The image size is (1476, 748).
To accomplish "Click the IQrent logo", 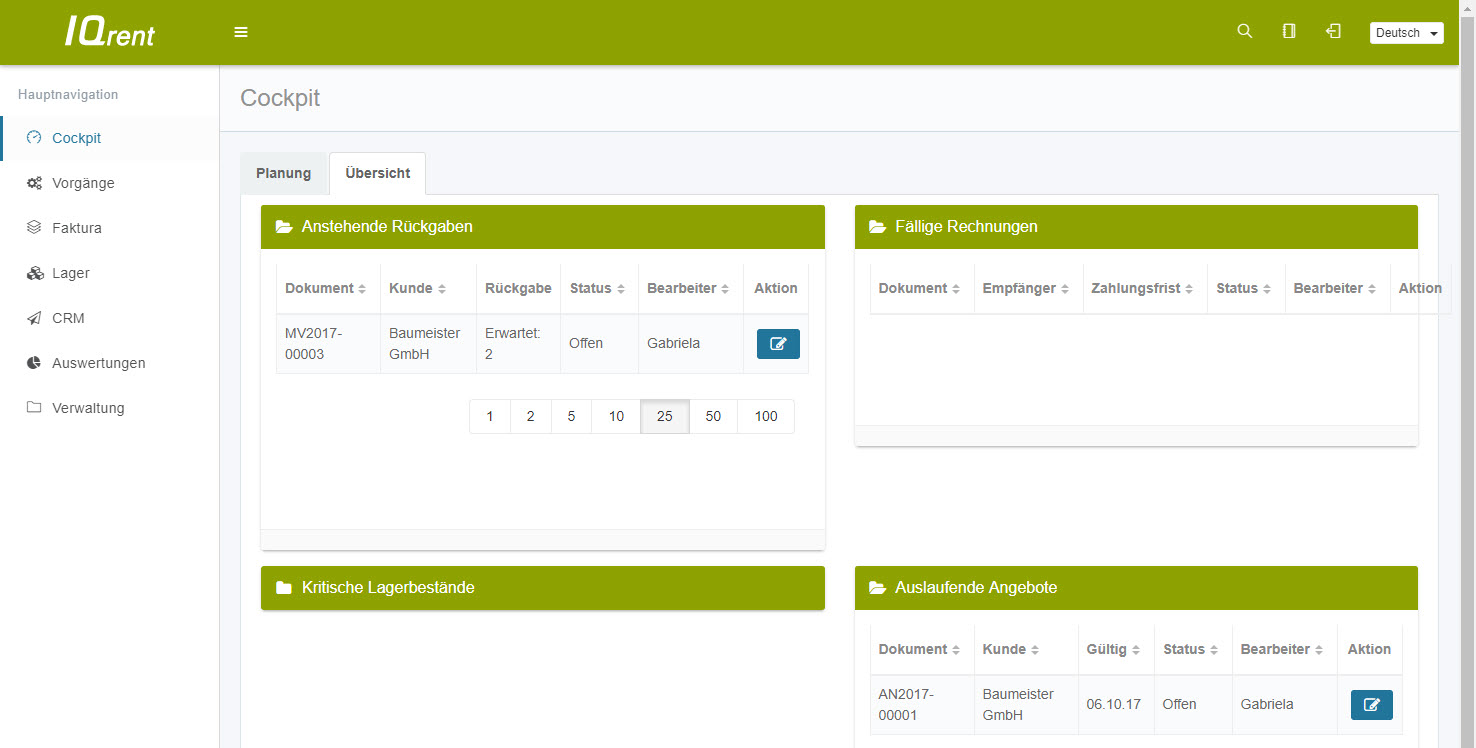I will pos(110,32).
